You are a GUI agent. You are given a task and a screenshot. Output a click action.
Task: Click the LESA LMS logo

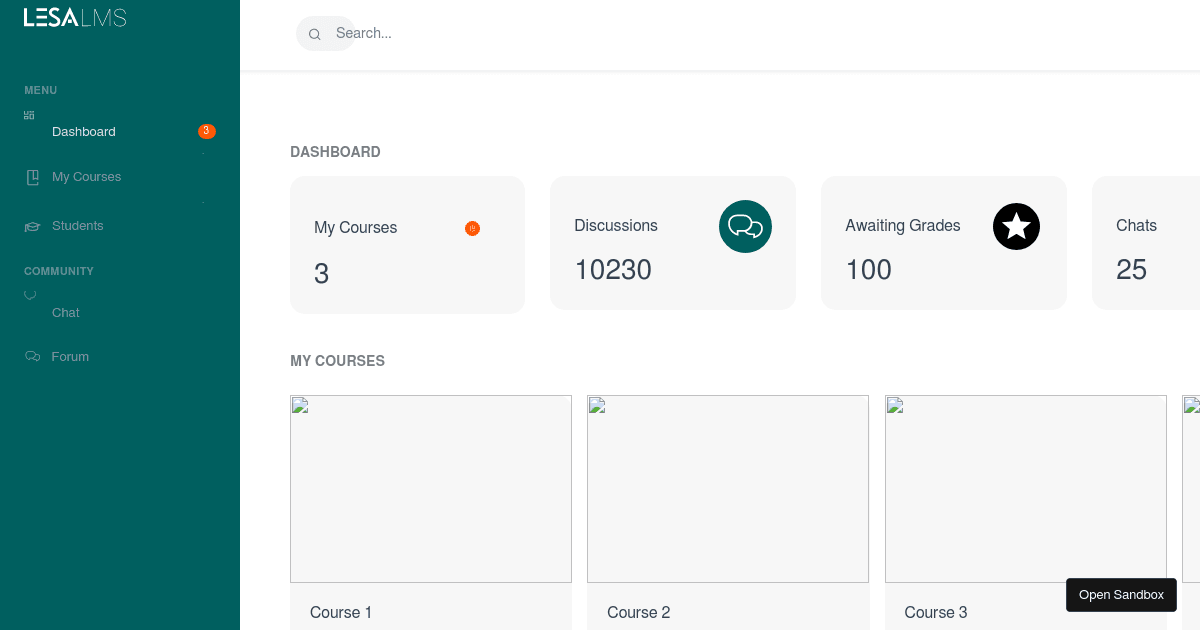coord(74,17)
